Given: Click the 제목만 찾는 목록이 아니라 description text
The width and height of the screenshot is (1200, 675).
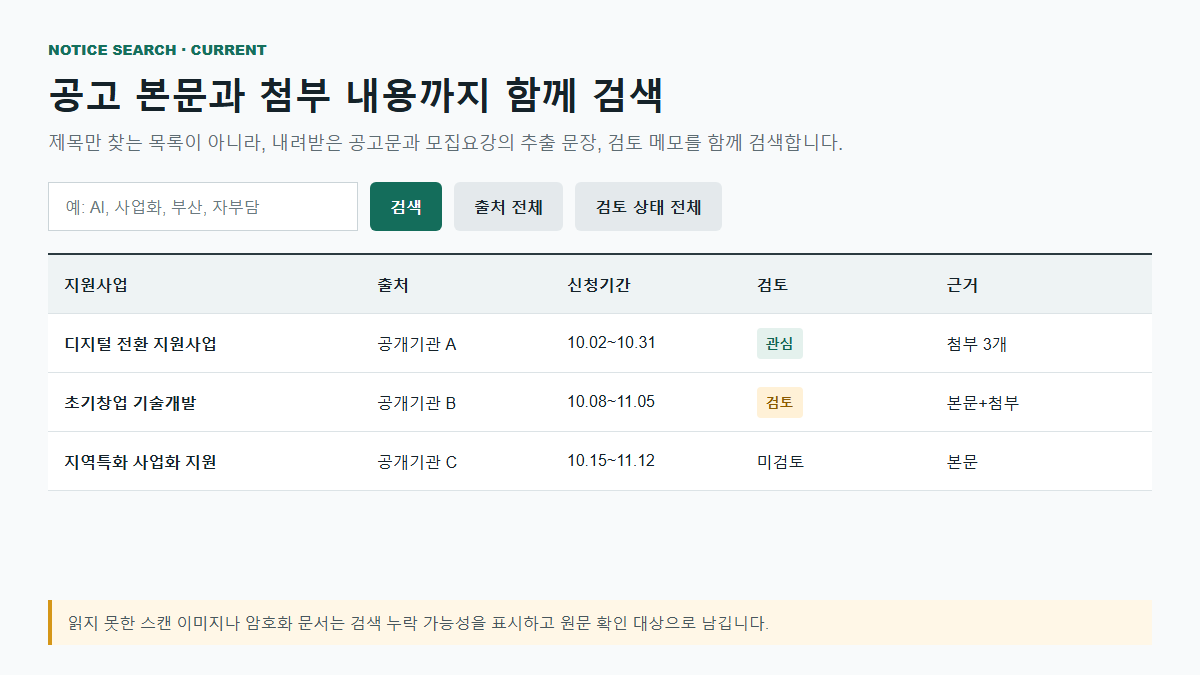Looking at the screenshot, I should (446, 142).
